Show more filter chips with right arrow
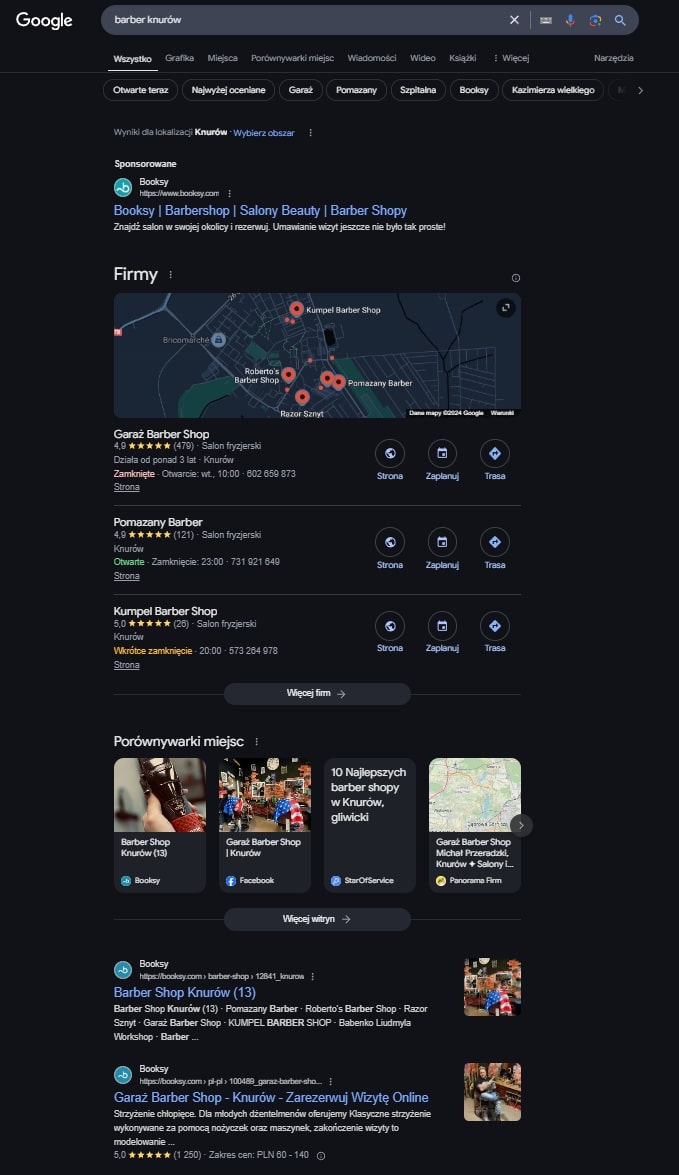Image resolution: width=679 pixels, height=1175 pixels. coord(640,90)
